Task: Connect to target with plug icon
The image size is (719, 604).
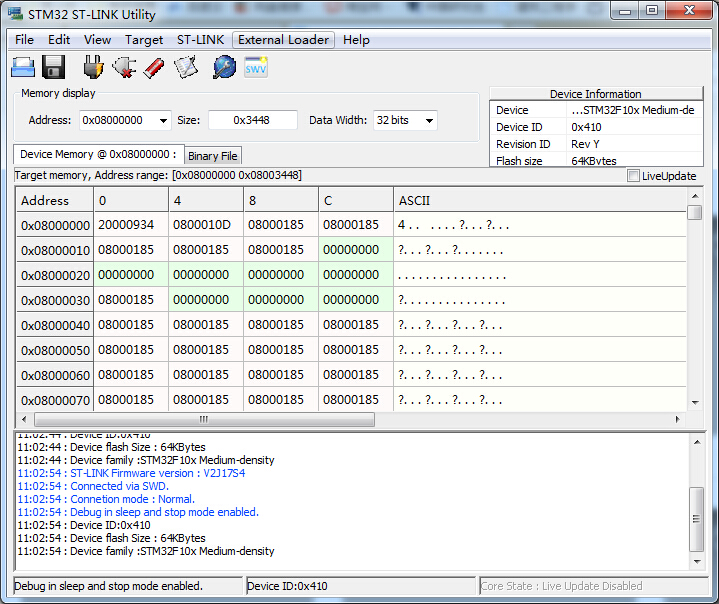Action: pos(93,67)
